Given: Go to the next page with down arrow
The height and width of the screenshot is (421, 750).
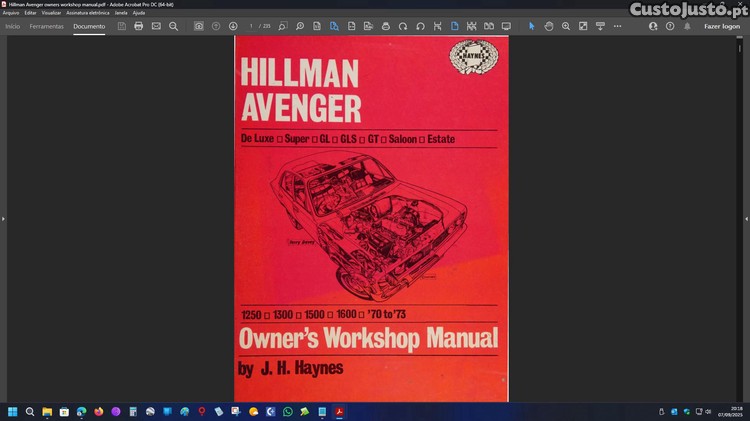Looking at the screenshot, I should click(x=233, y=26).
